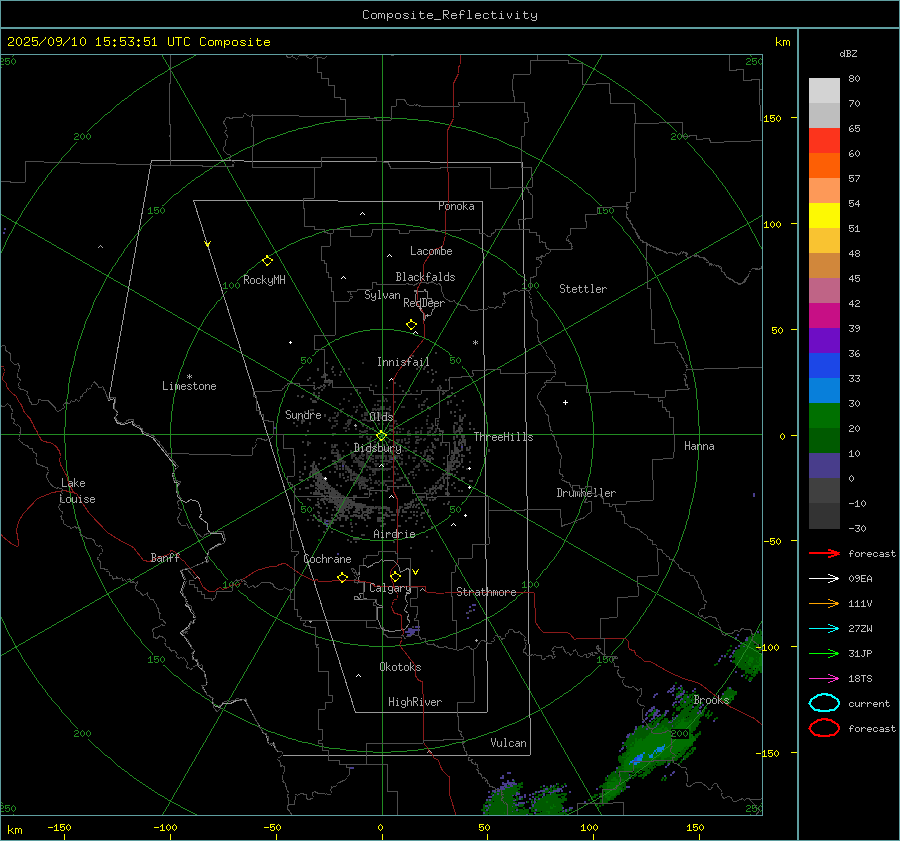
Task: Click the yellow diamond marker below Cochrane
Action: click(x=342, y=577)
